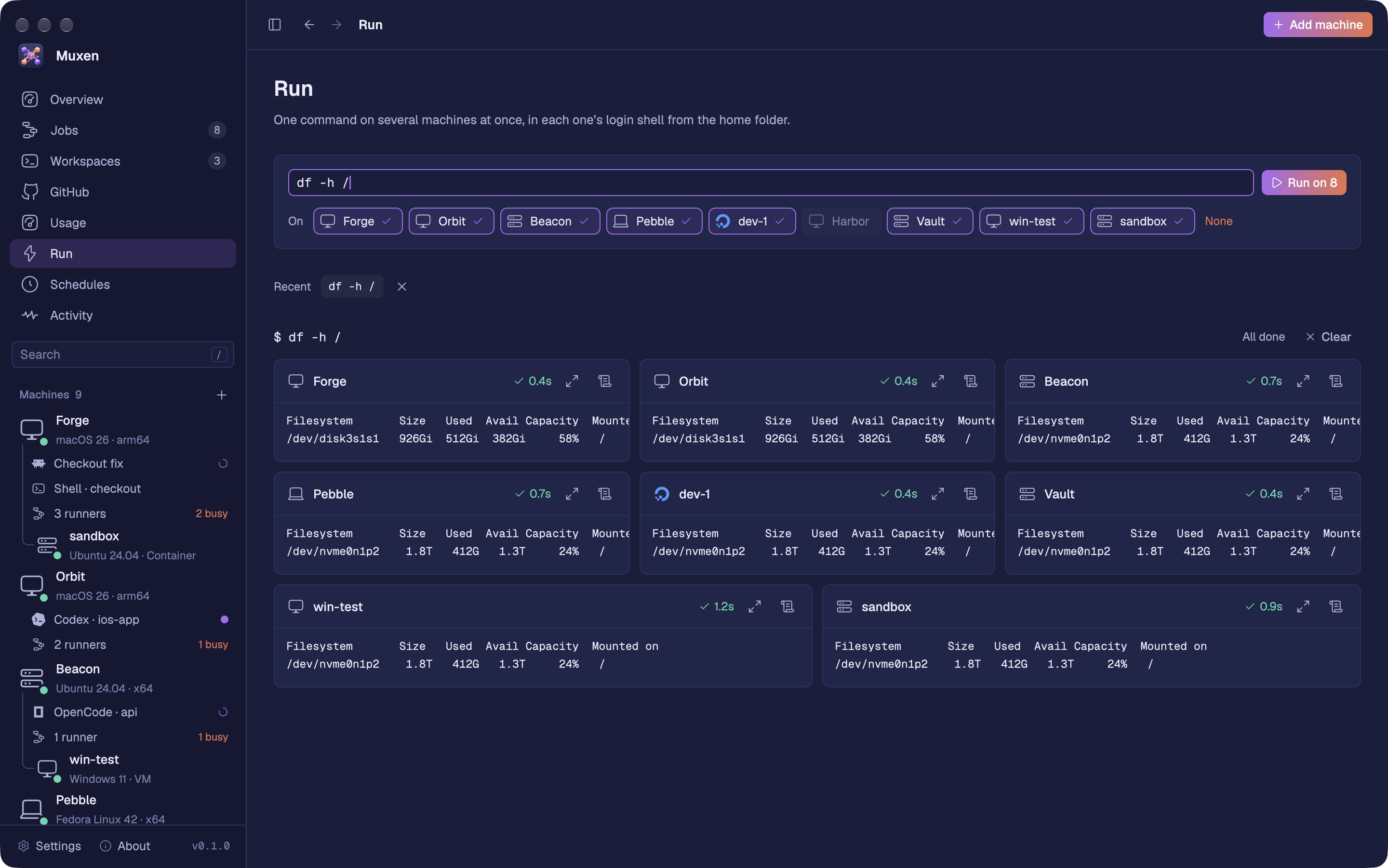This screenshot has width=1388, height=868.
Task: Expand Vault output card to fullscreen
Action: tap(1303, 494)
